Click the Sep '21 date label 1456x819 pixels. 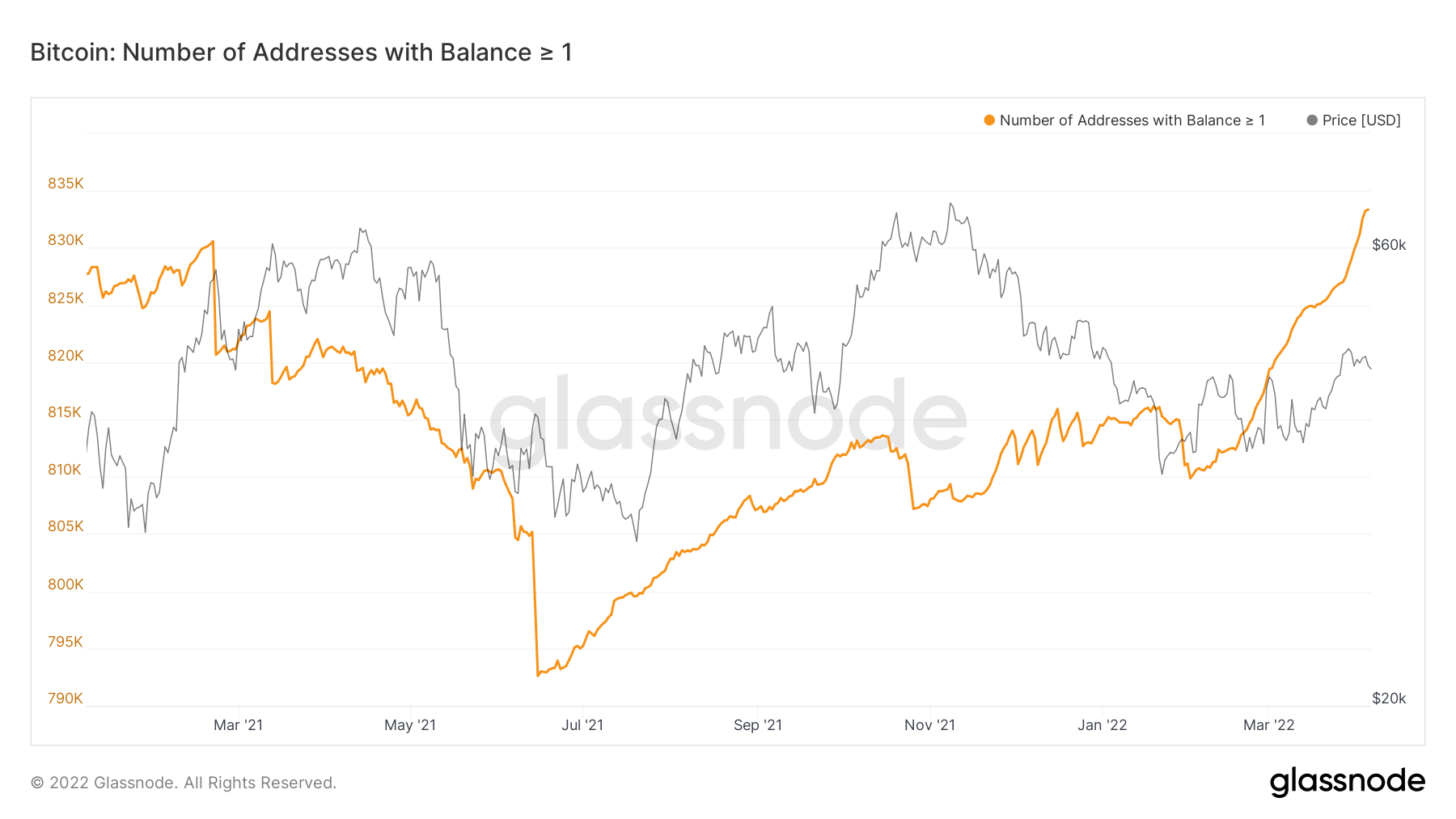[758, 725]
